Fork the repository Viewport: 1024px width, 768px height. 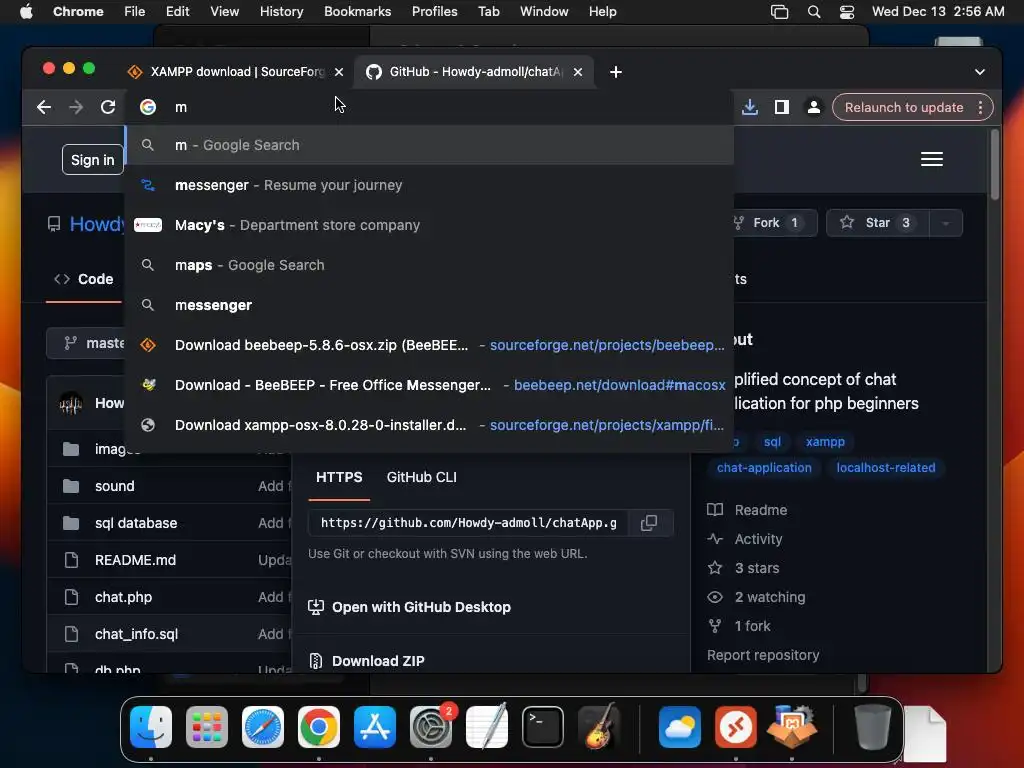(x=774, y=223)
